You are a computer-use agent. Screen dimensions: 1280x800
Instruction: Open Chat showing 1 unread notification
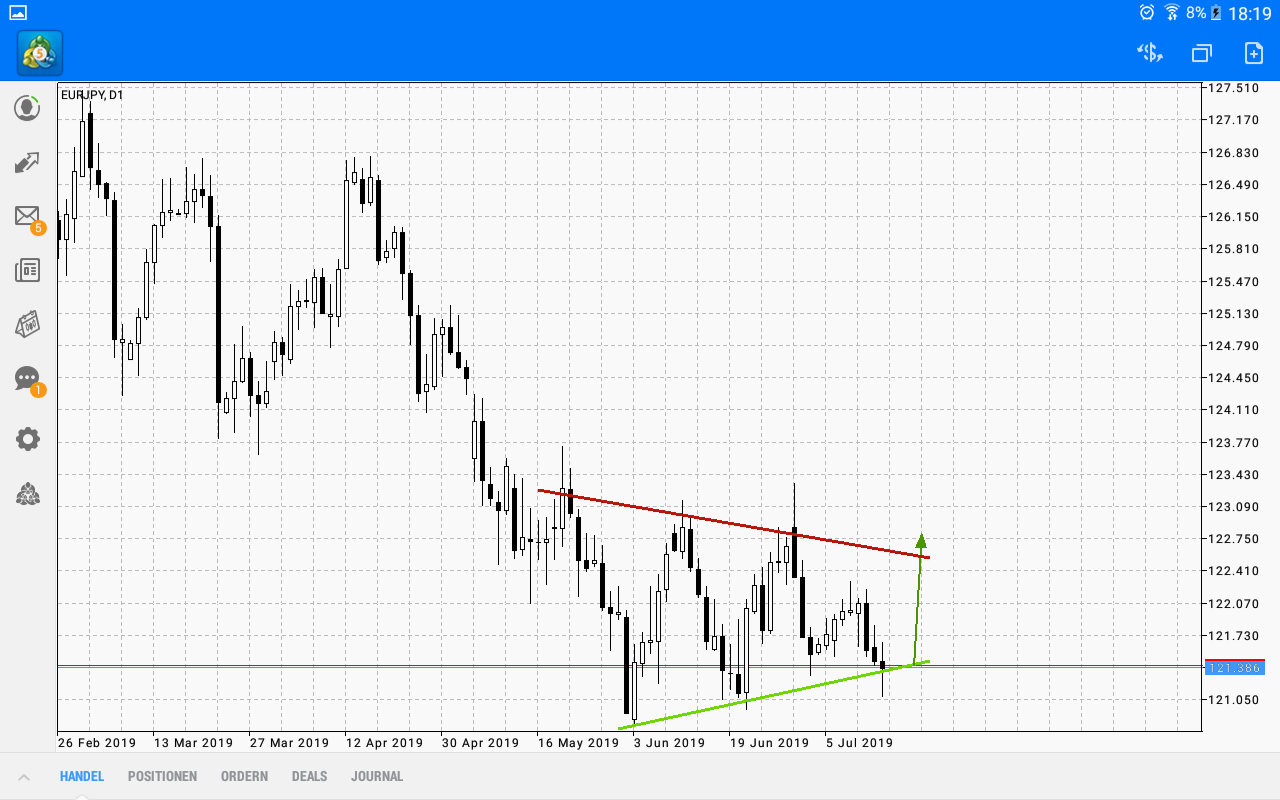coord(27,379)
